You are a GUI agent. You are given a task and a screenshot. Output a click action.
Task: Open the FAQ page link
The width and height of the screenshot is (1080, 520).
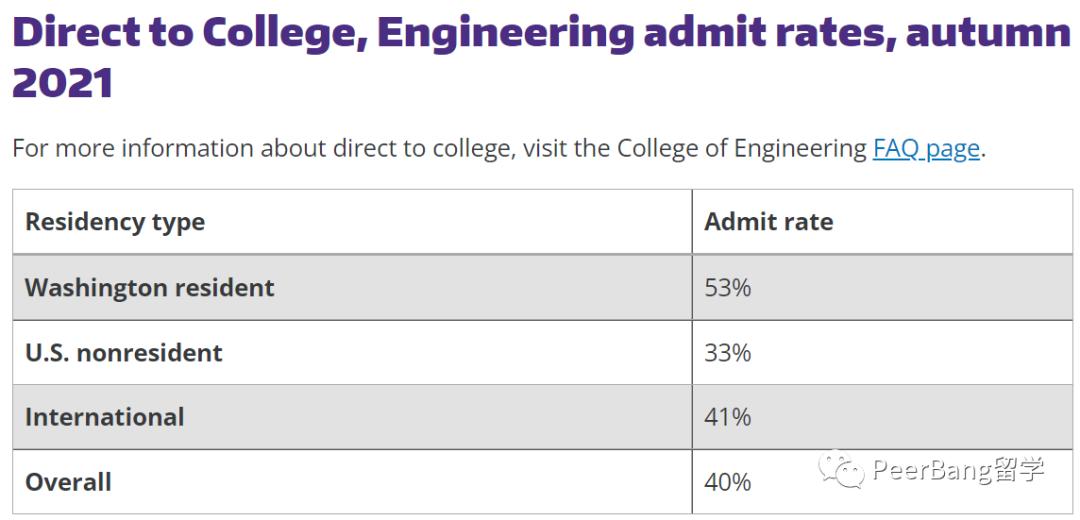925,148
